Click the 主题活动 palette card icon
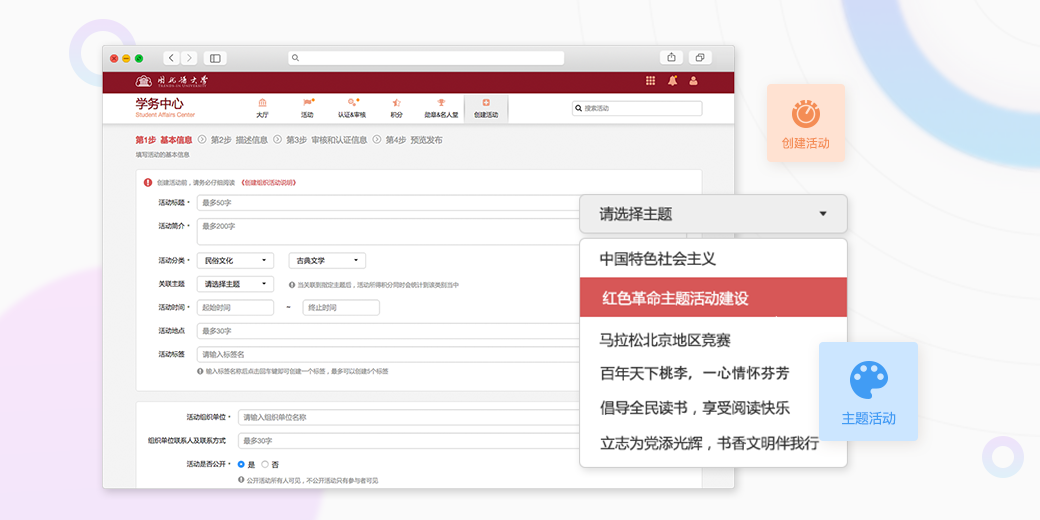Screen dimensions: 1040x520 (869, 381)
